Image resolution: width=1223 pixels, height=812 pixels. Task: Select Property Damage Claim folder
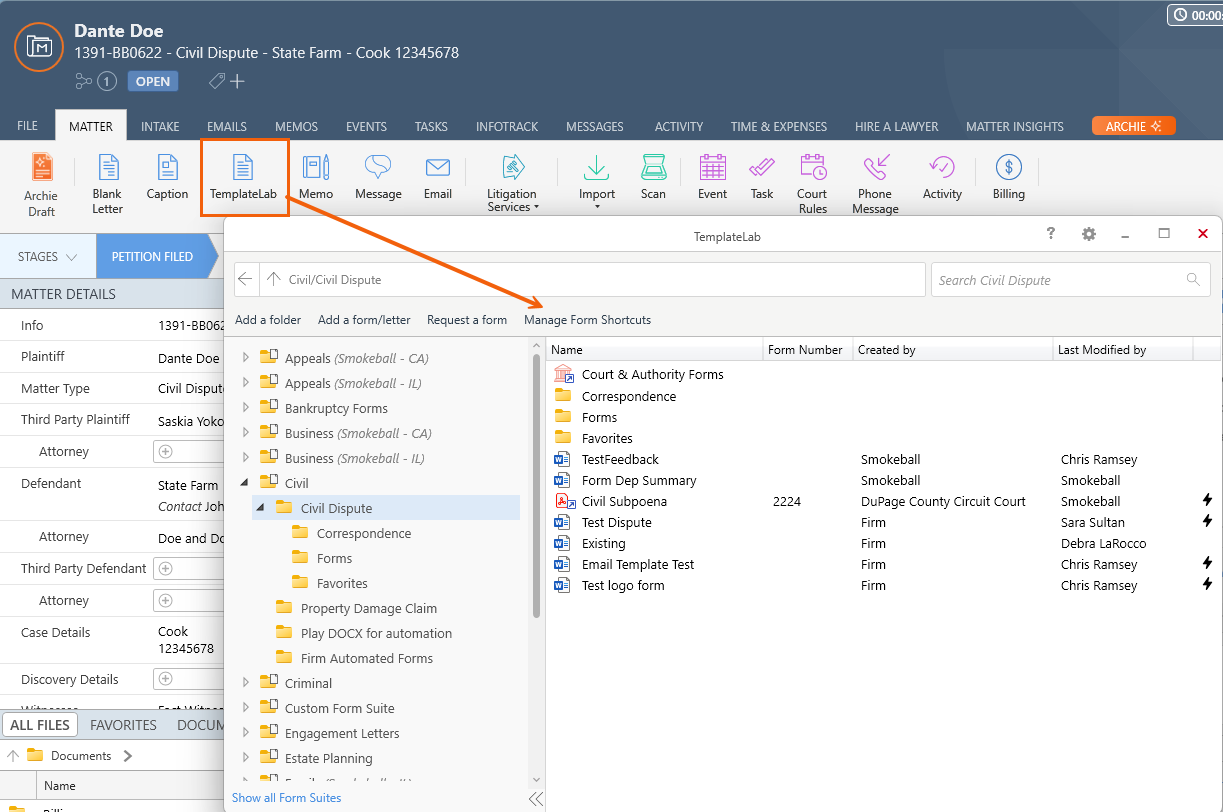(x=369, y=608)
